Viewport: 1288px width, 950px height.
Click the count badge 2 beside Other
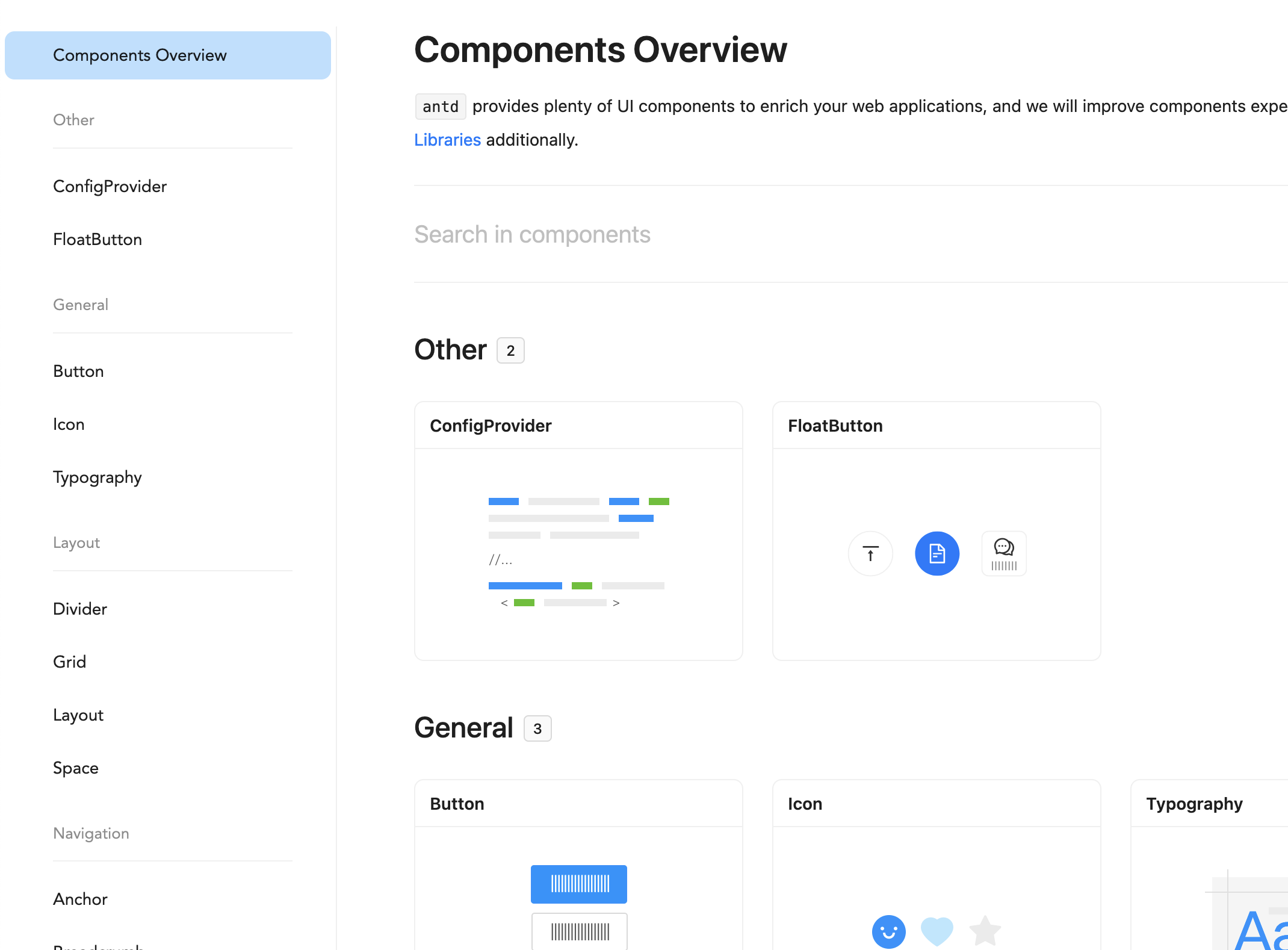tap(510, 350)
